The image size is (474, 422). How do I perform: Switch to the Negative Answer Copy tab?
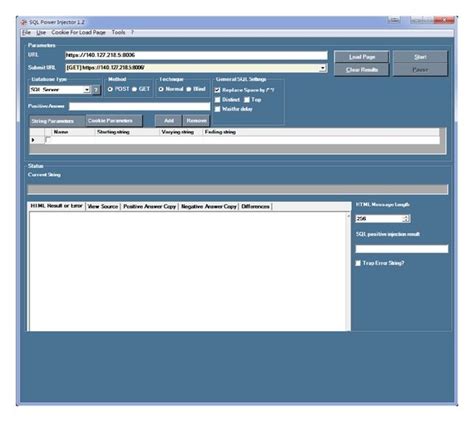click(x=209, y=207)
